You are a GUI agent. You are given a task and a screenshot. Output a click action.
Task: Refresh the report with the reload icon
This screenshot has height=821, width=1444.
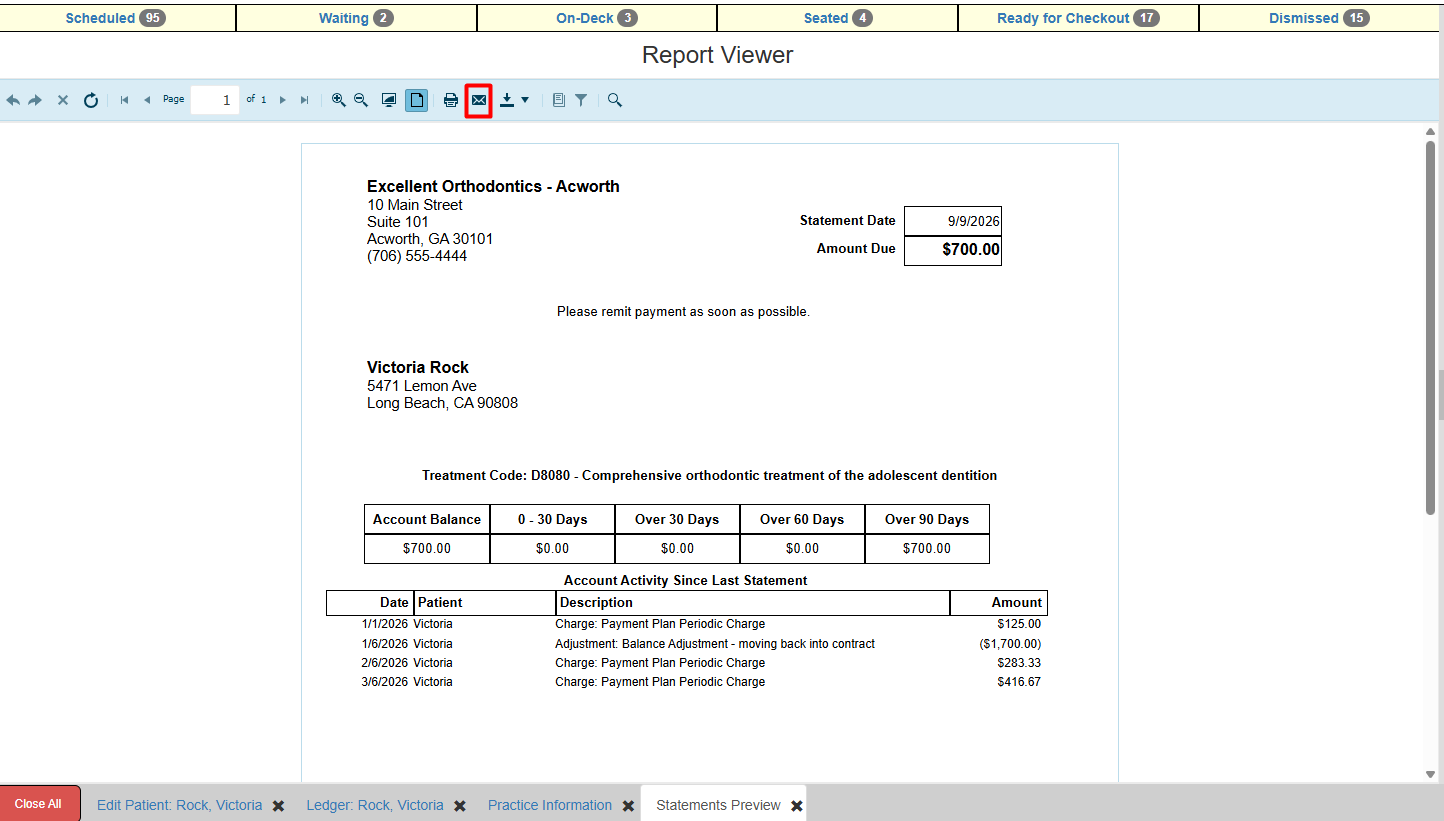(91, 100)
